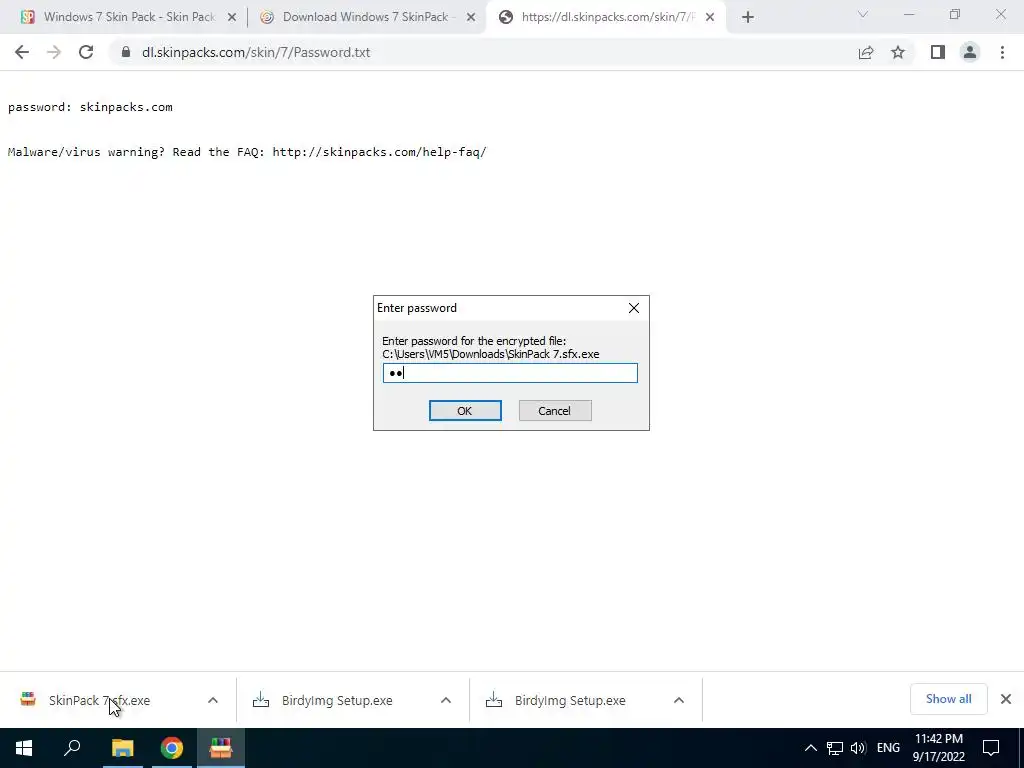This screenshot has height=768, width=1024.
Task: Show hidden system tray icons
Action: (x=810, y=748)
